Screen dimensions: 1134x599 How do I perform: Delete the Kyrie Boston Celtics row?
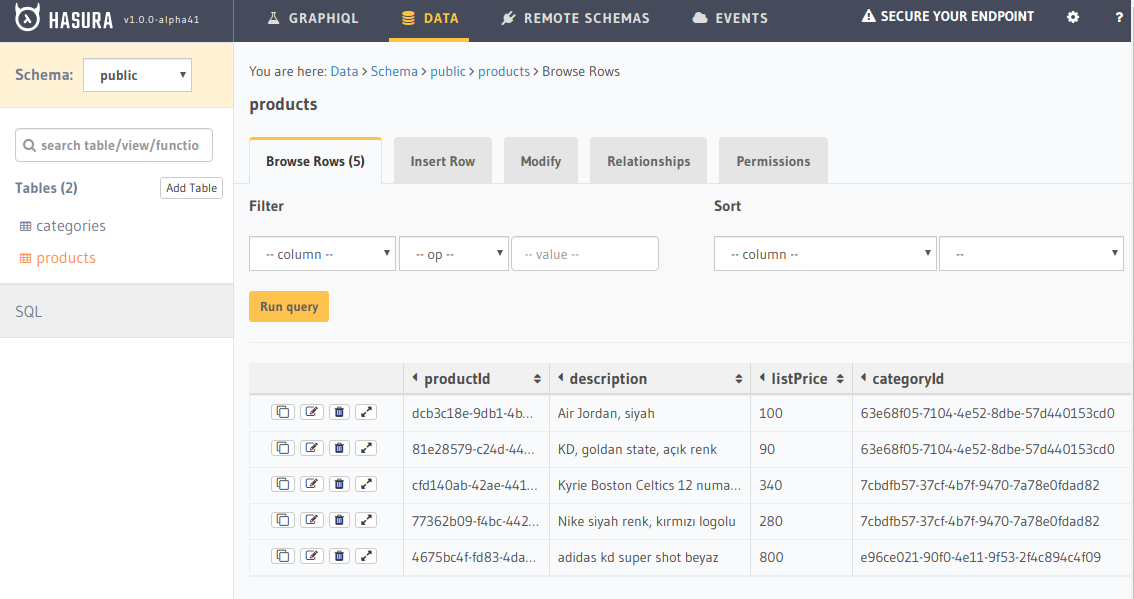click(339, 484)
